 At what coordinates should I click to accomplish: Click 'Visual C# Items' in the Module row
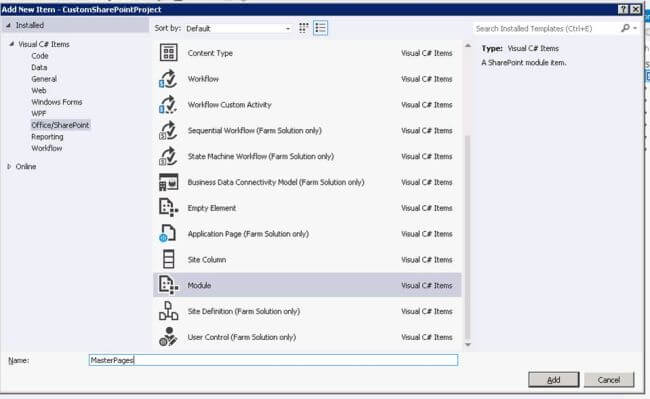pyautogui.click(x=427, y=285)
